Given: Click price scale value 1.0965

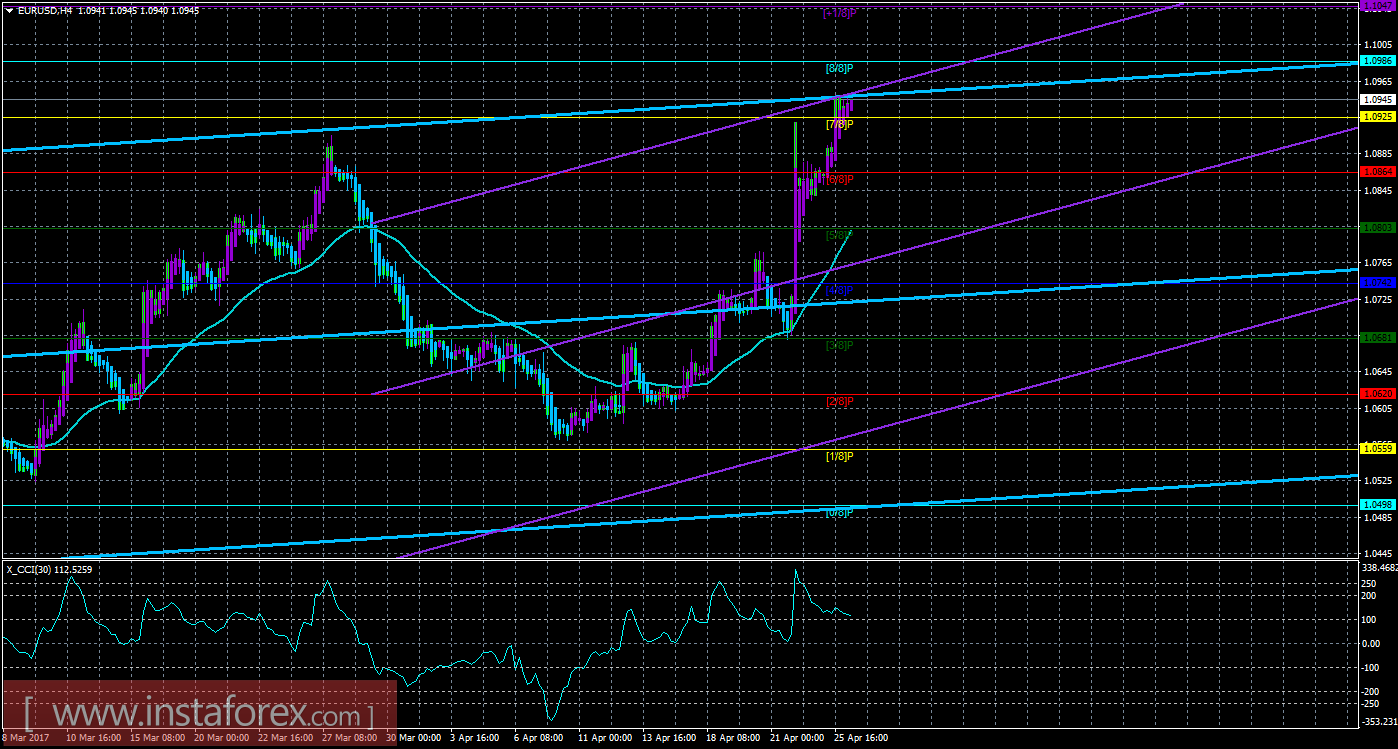Looking at the screenshot, I should click(1378, 82).
